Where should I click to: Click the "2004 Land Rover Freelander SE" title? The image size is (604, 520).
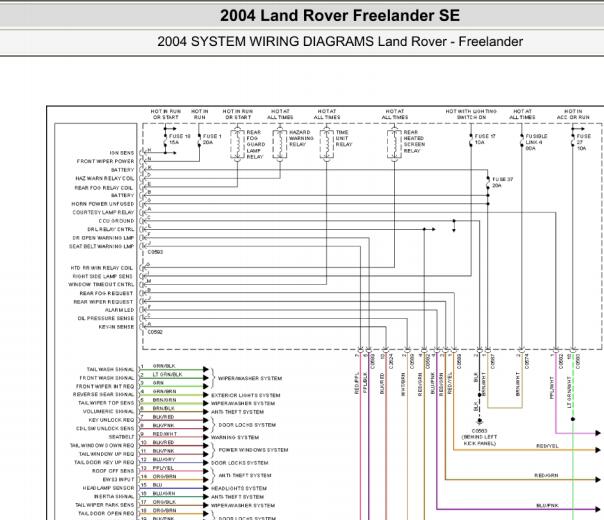[x=340, y=15]
